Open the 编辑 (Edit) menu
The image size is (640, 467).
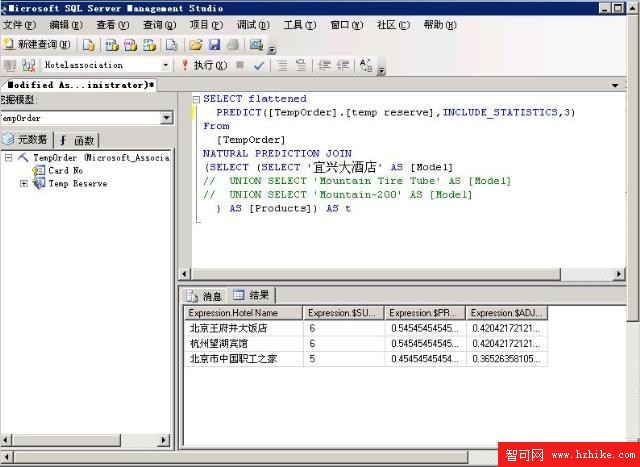click(x=66, y=25)
